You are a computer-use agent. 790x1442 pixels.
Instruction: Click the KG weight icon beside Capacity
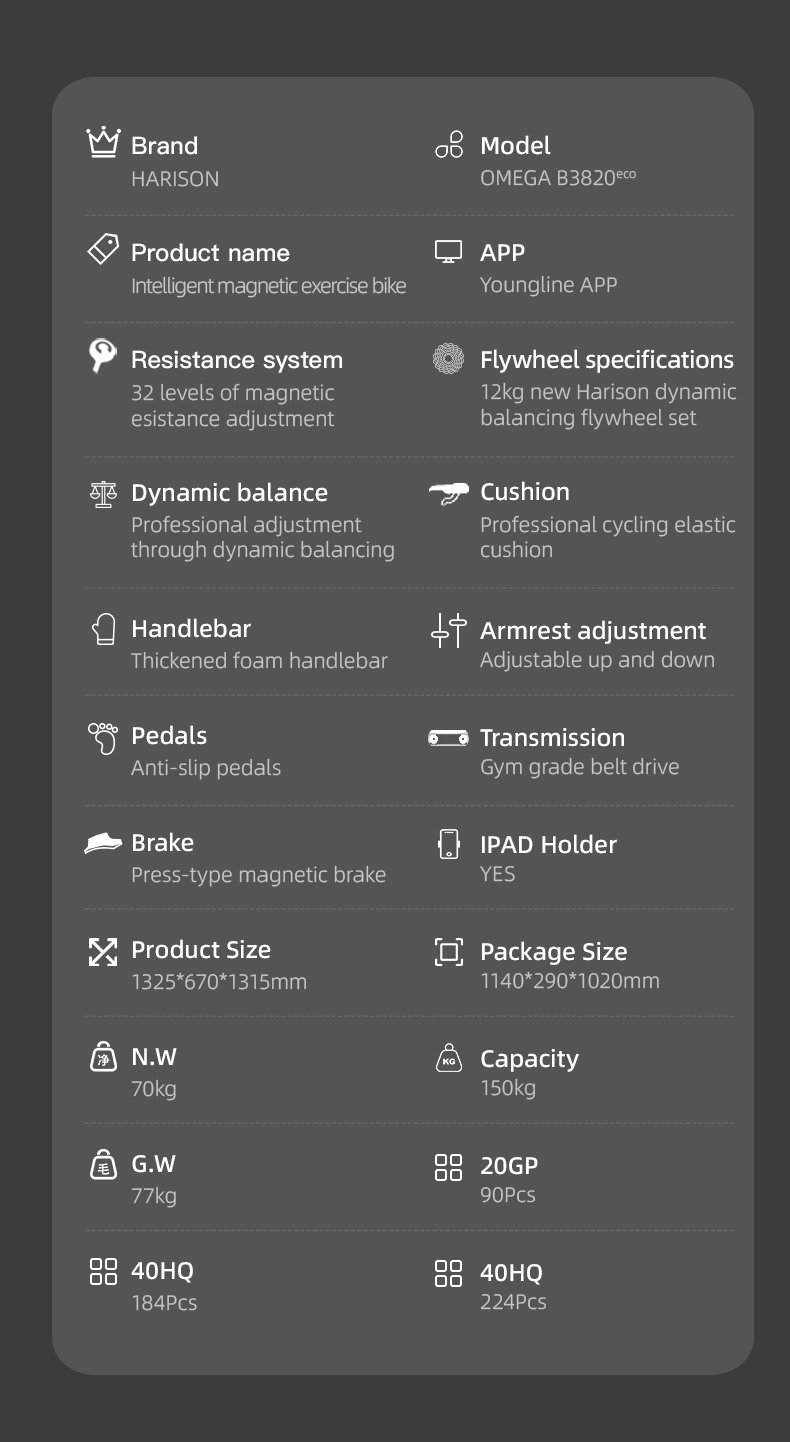pyautogui.click(x=449, y=1058)
